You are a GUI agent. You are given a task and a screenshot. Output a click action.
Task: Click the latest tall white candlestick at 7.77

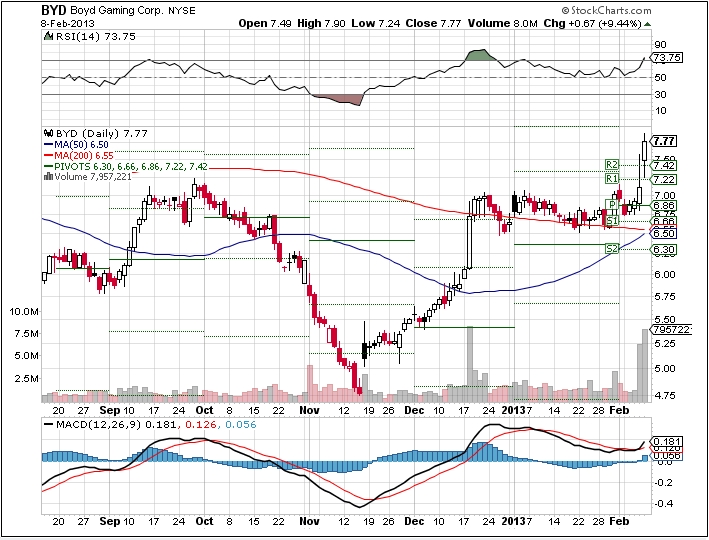644,157
